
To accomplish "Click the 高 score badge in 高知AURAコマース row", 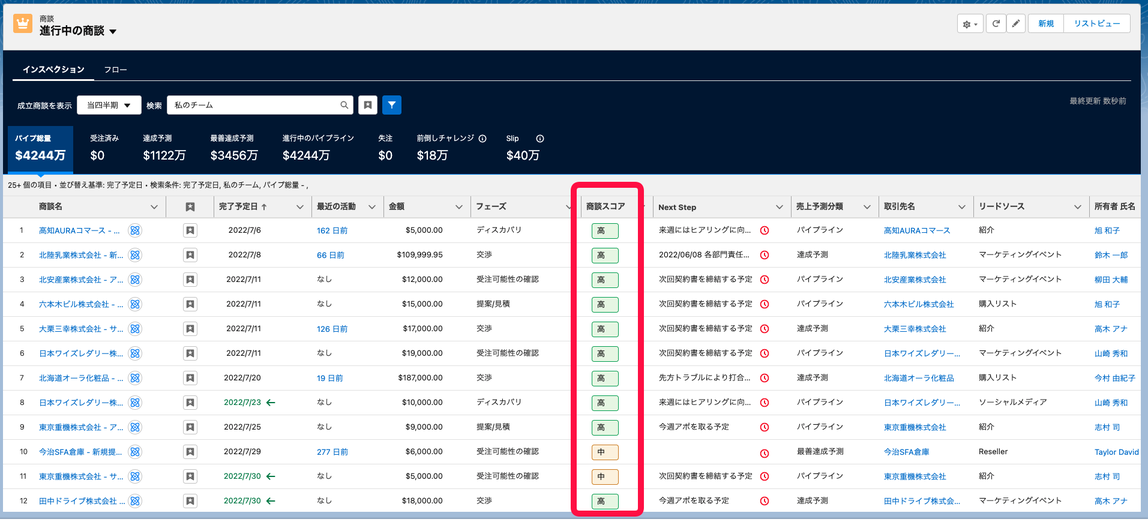I will 605,231.
